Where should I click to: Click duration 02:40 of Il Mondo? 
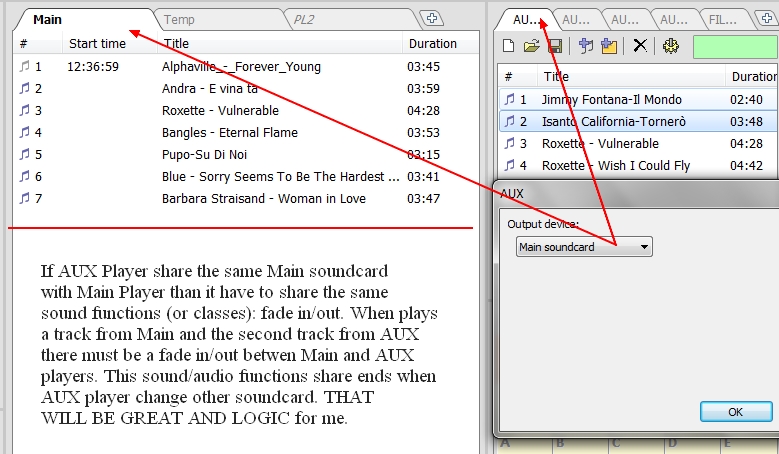tap(746, 99)
